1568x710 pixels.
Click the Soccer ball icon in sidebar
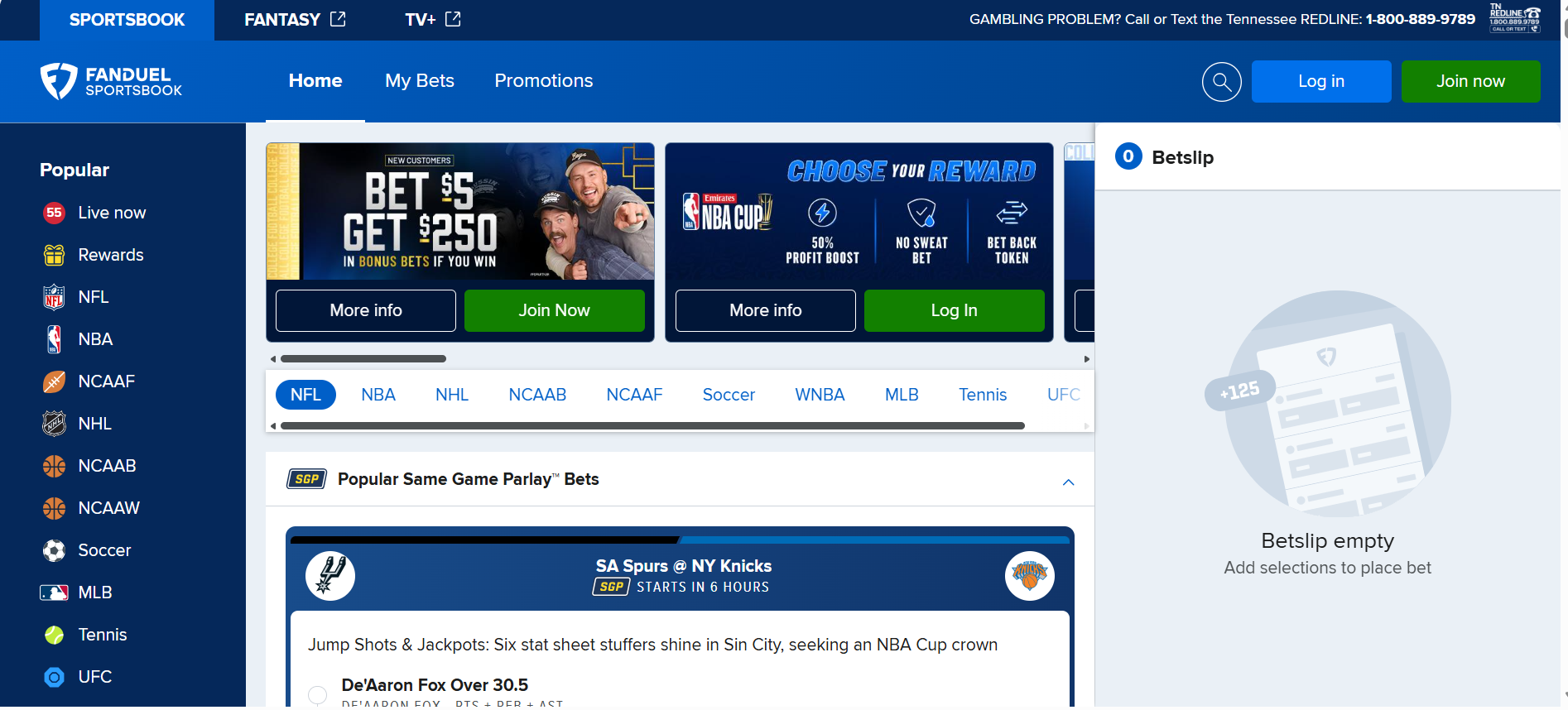click(54, 550)
